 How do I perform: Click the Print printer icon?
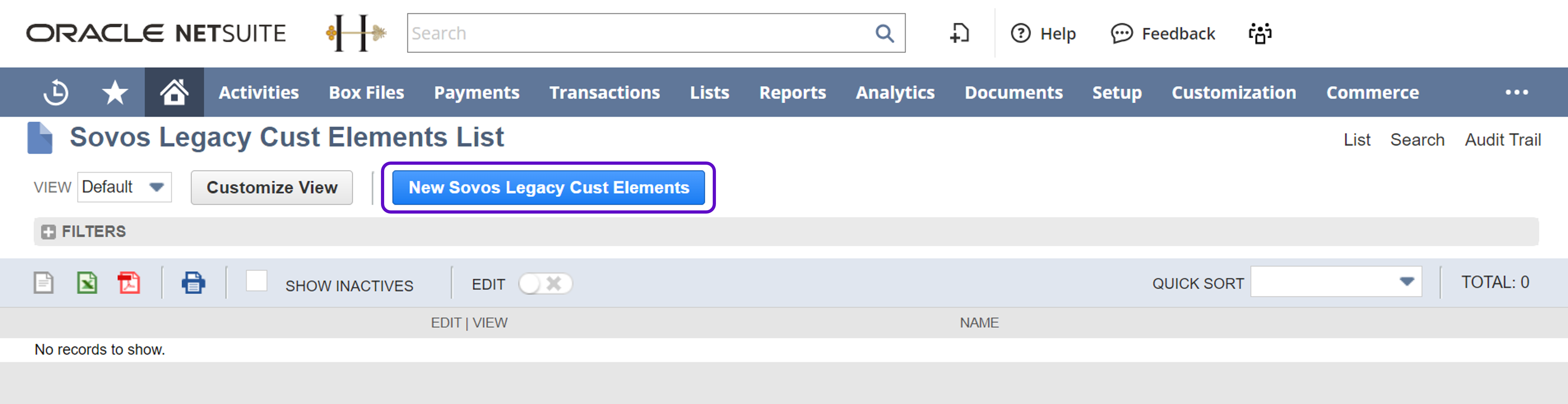point(193,283)
